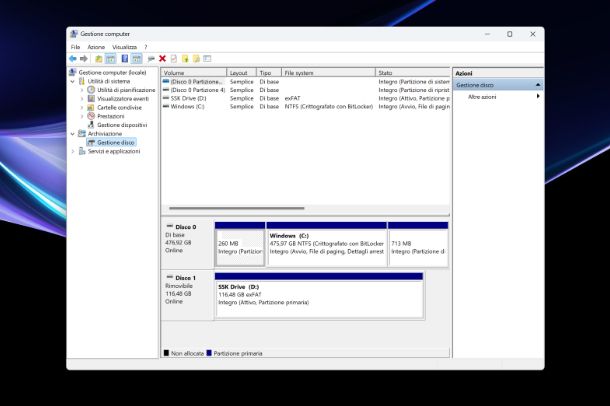Viewport: 610px width, 406px height.
Task: Collapse Gestione disco section in Azioni pane
Action: pos(538,85)
